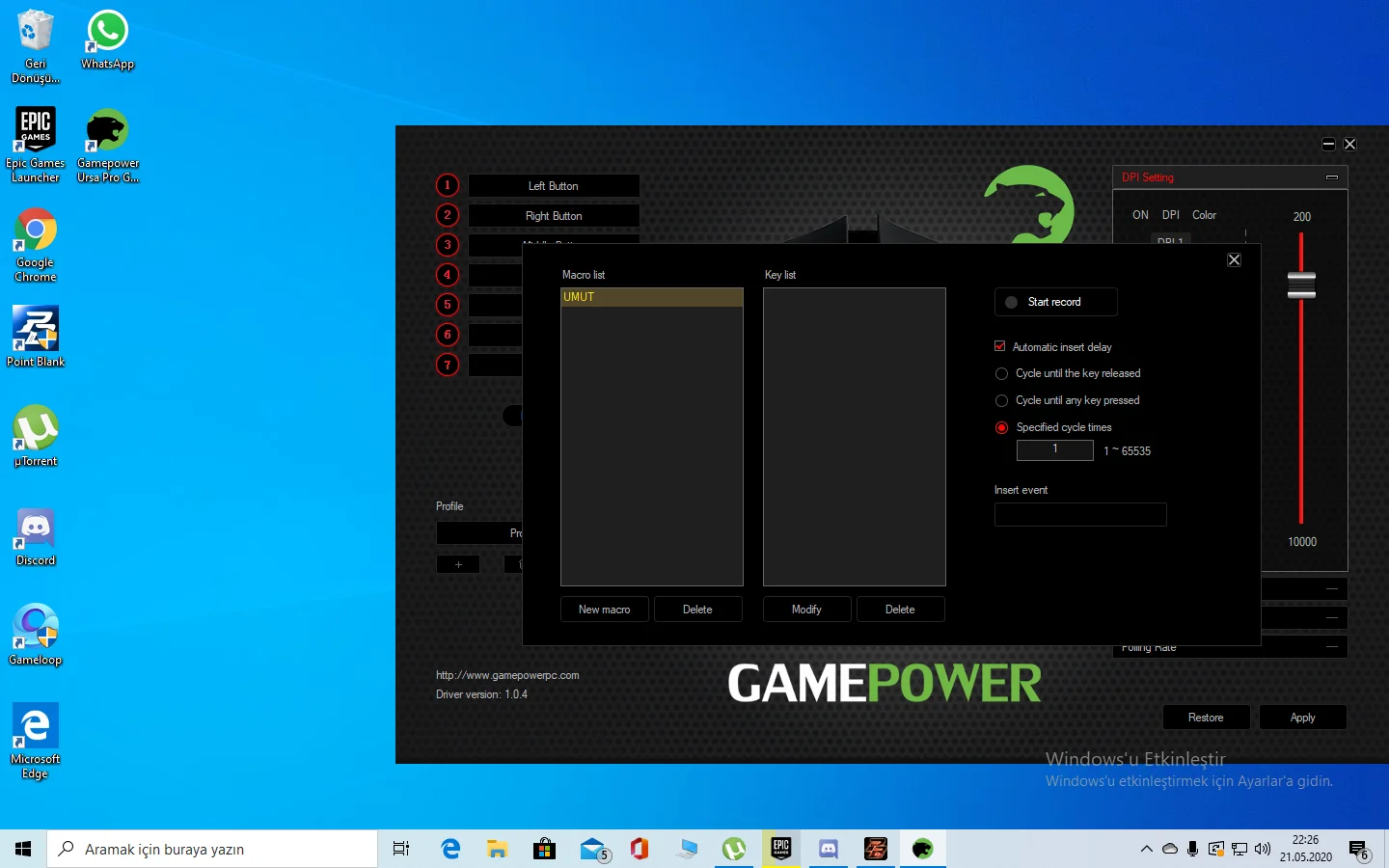
Task: Click mouse button number 2 circle icon
Action: [x=448, y=215]
